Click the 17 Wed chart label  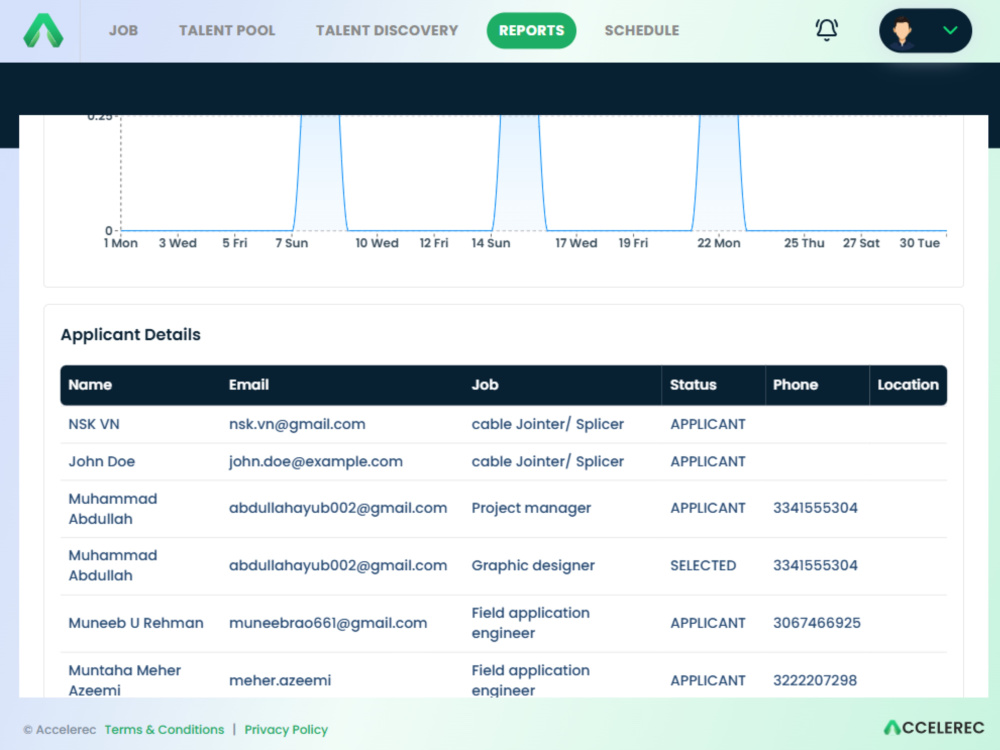pyautogui.click(x=576, y=243)
